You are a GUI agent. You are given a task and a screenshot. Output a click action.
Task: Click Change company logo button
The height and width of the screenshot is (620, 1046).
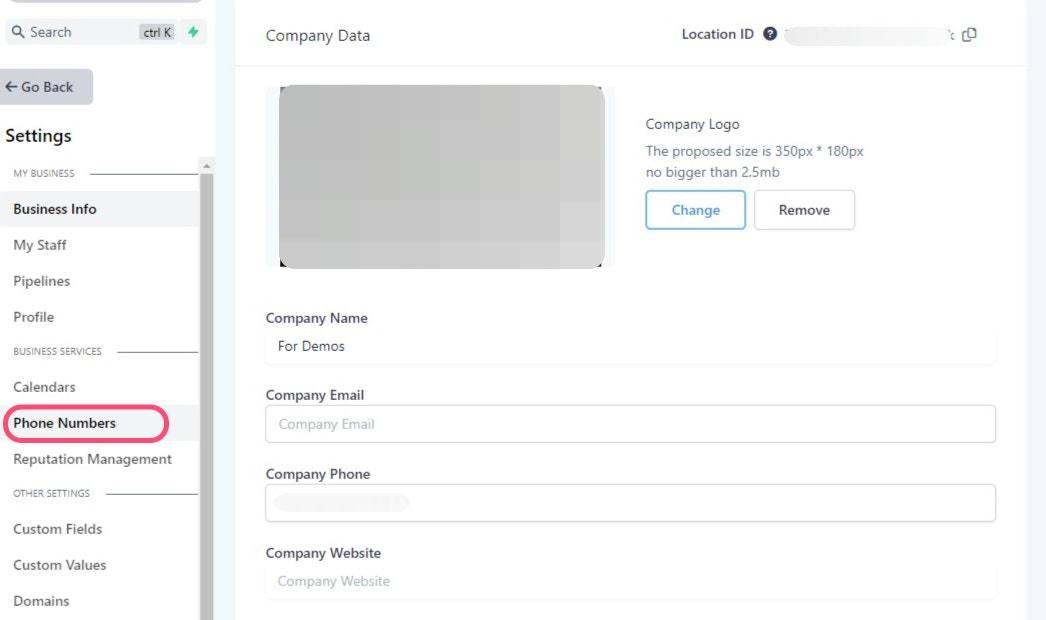pos(695,210)
